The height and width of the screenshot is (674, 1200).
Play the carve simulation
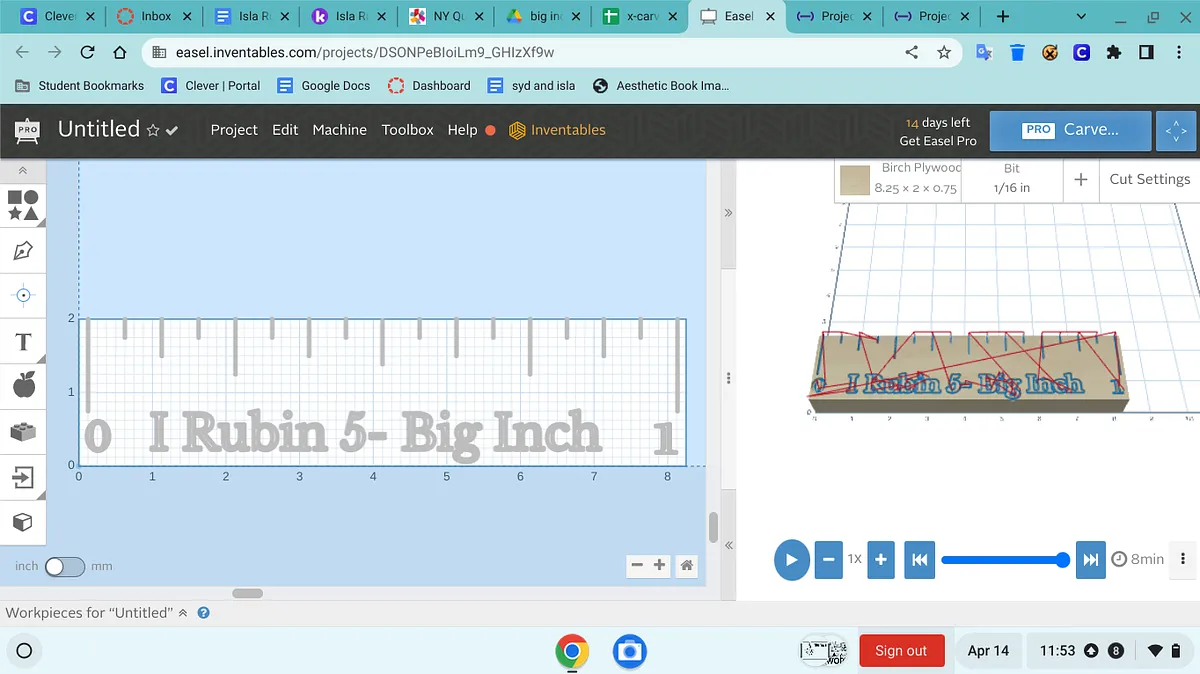(791, 560)
